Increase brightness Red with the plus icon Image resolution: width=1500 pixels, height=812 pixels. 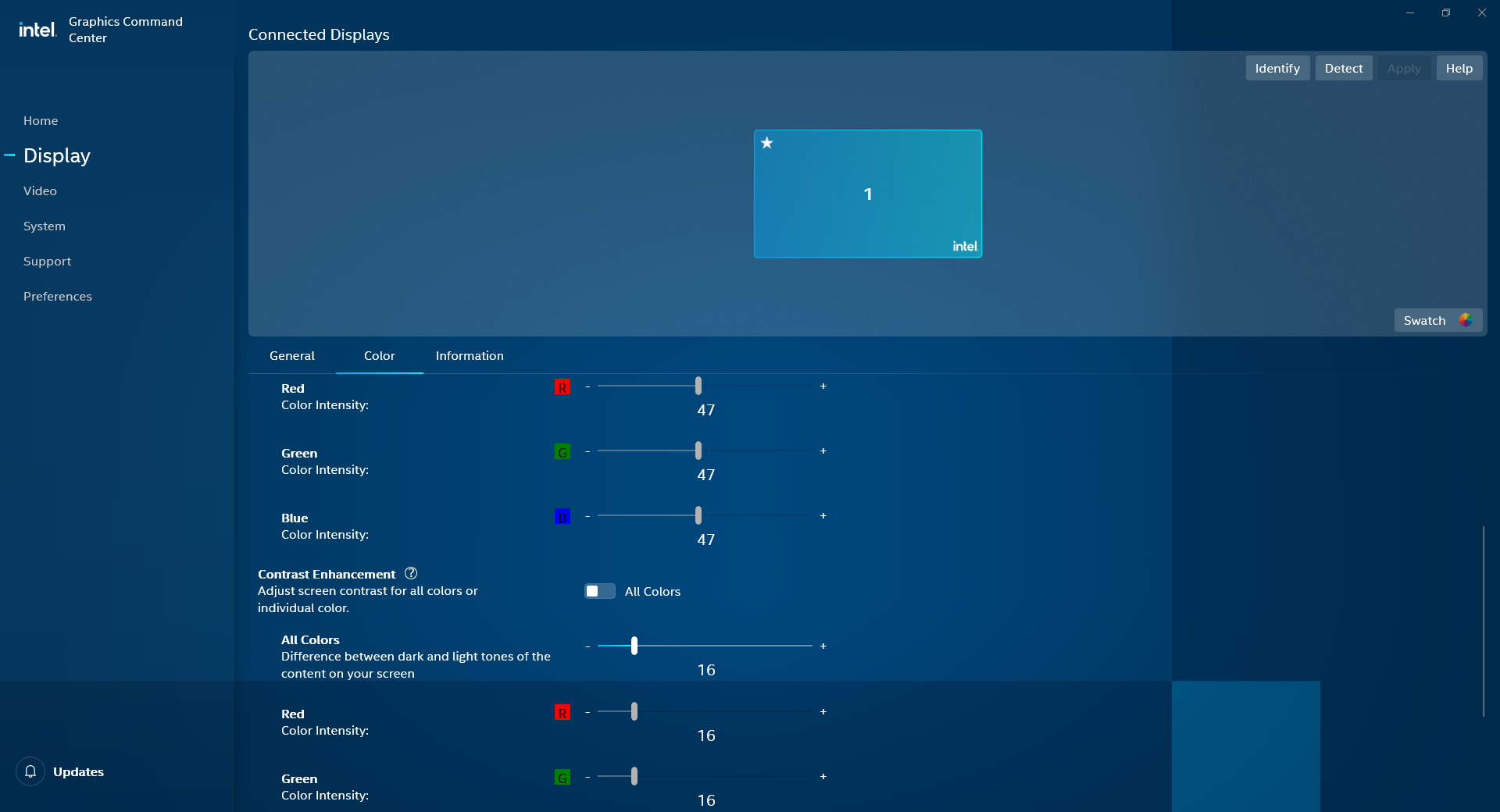click(x=823, y=386)
